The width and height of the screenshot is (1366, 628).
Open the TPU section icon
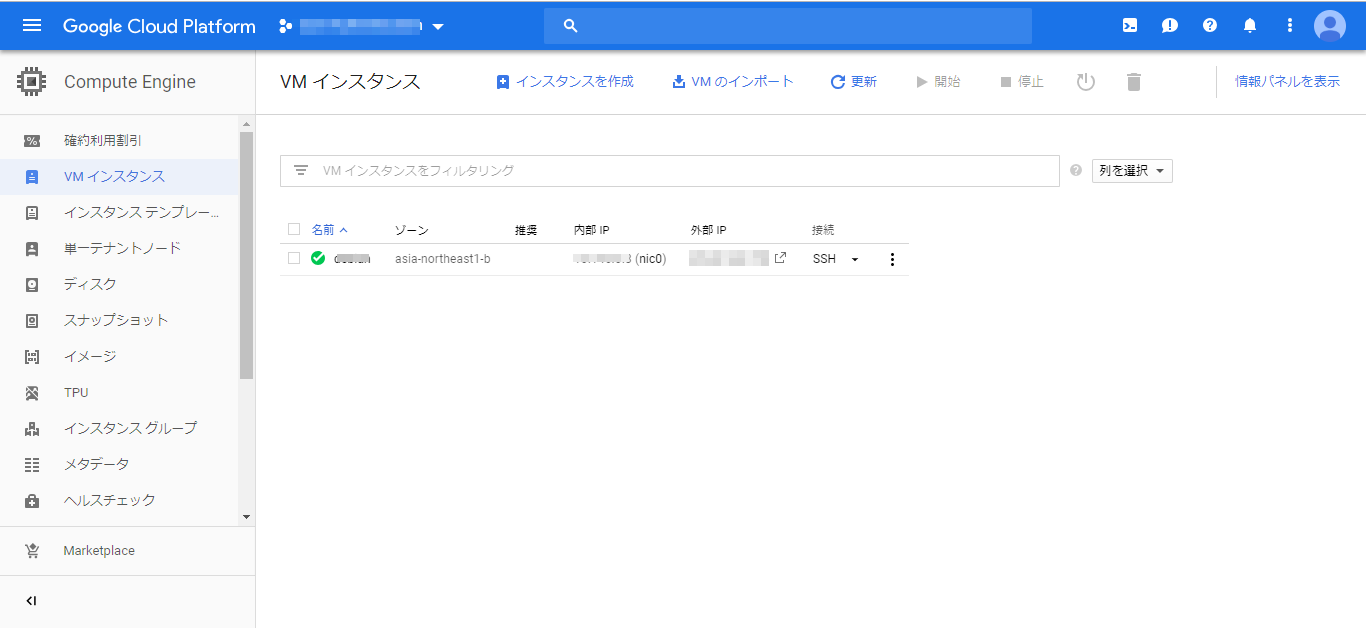[30, 392]
